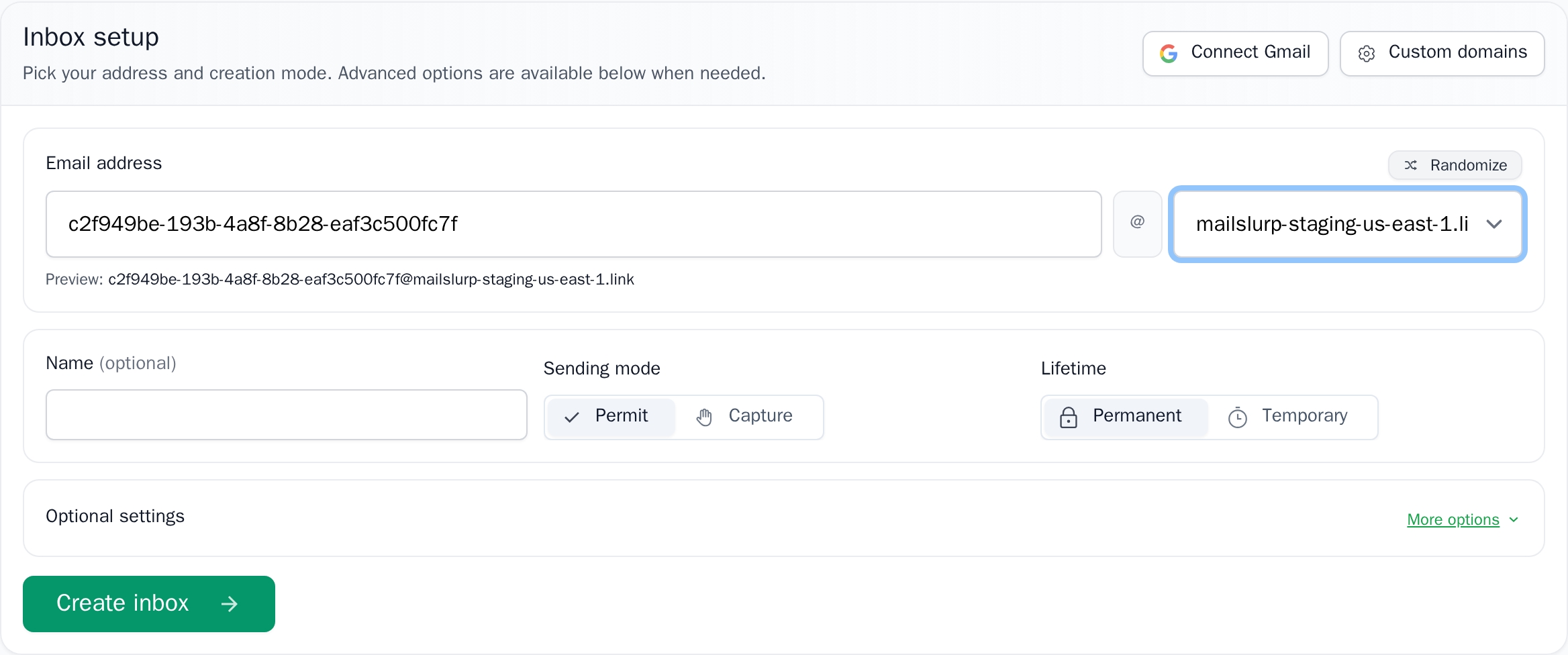Click the arrow icon inside Create inbox
The width and height of the screenshot is (1568, 655).
pos(230,603)
